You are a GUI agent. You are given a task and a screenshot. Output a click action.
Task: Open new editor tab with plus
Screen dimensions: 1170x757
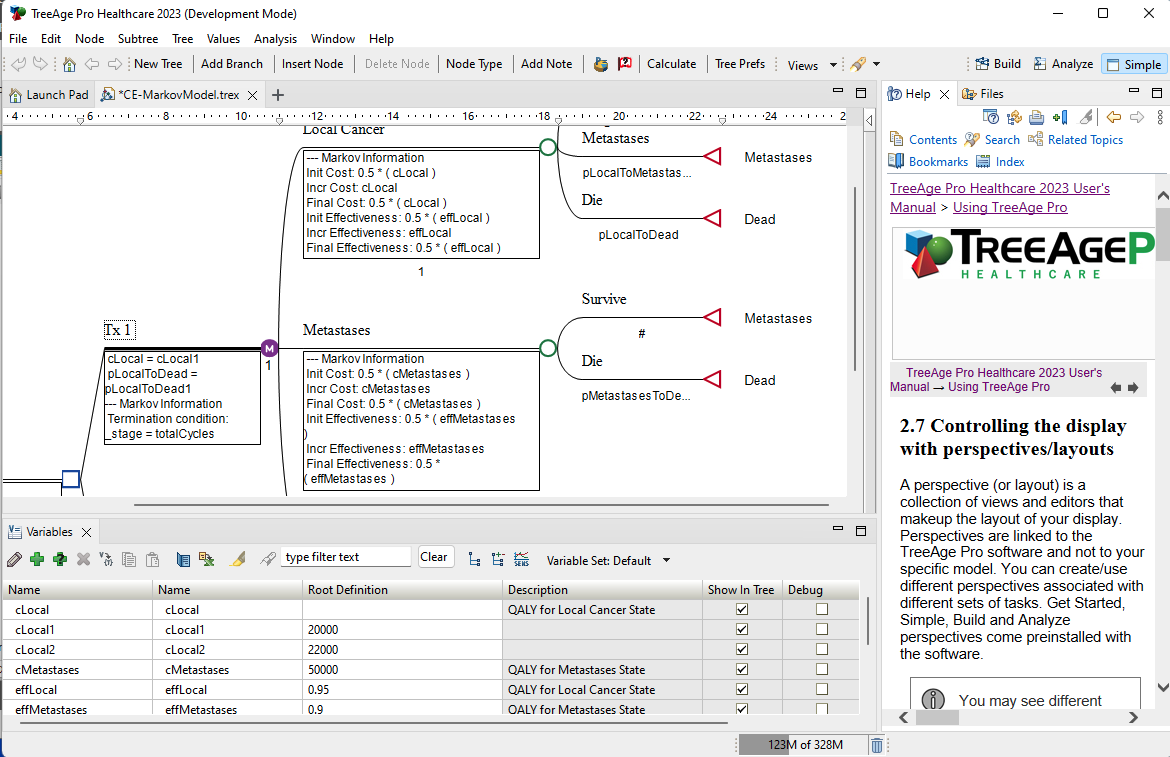point(278,95)
